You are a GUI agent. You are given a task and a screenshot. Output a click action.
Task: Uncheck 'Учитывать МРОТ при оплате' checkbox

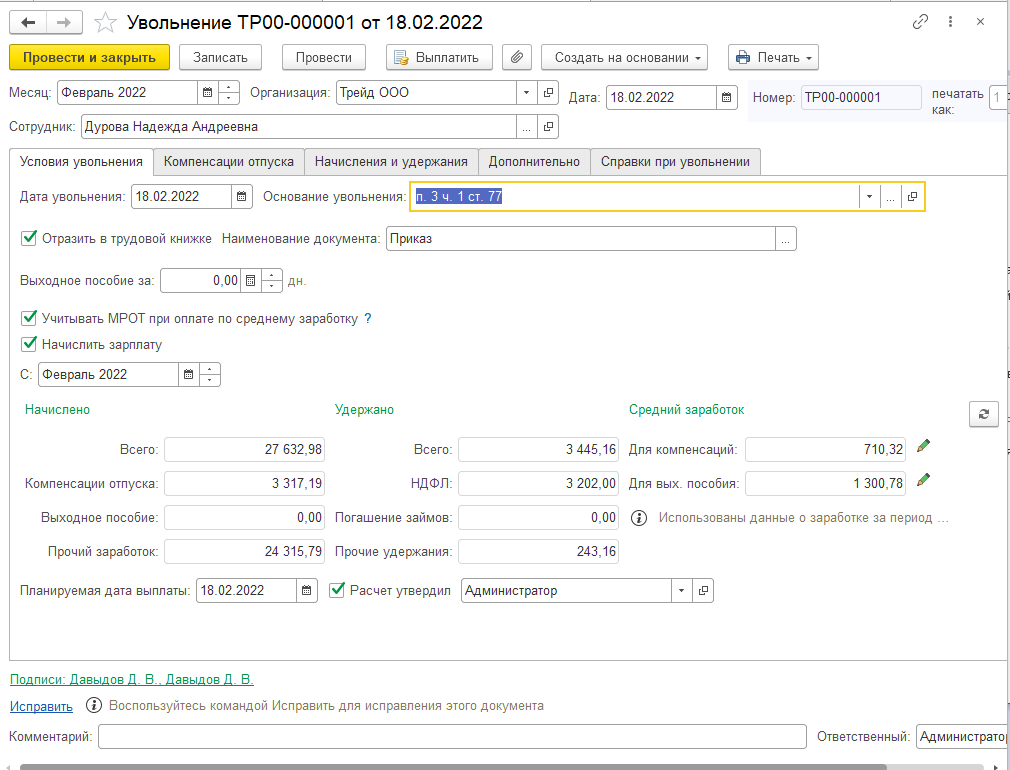pos(29,318)
